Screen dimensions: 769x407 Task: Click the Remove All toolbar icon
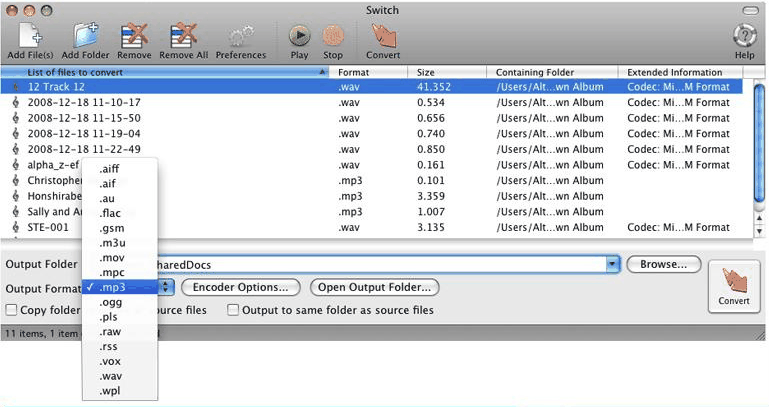click(183, 36)
